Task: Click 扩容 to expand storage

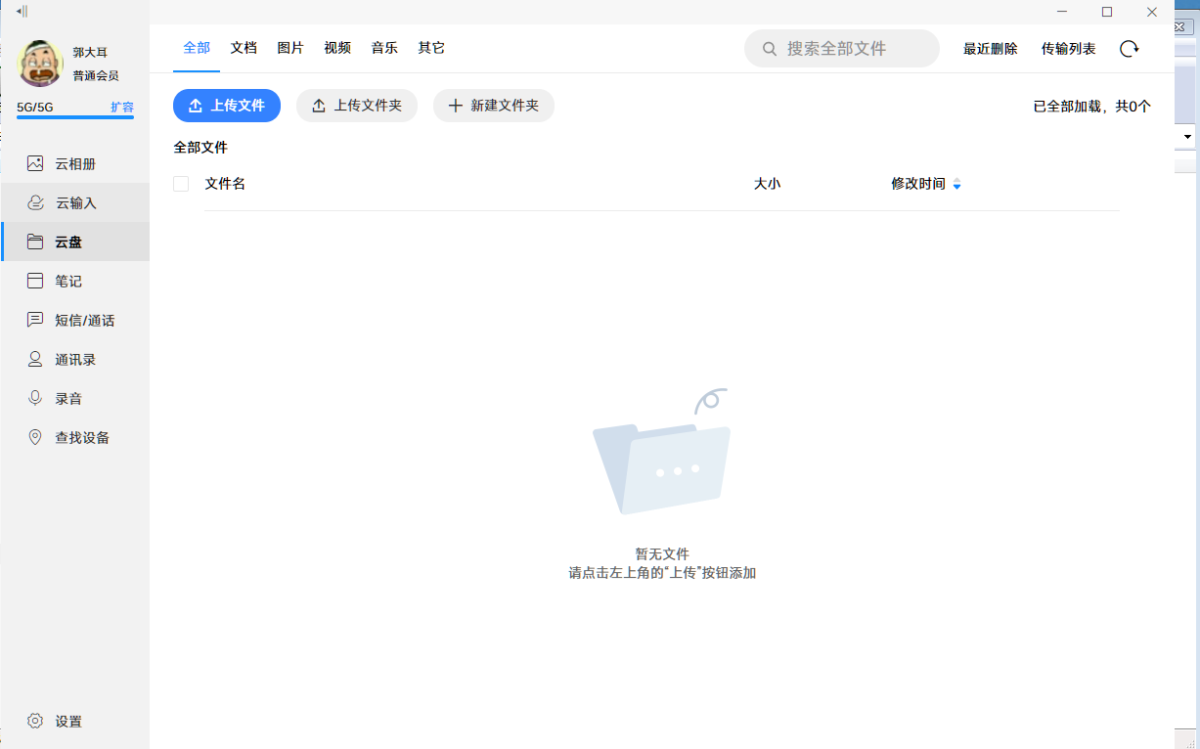Action: click(x=124, y=106)
